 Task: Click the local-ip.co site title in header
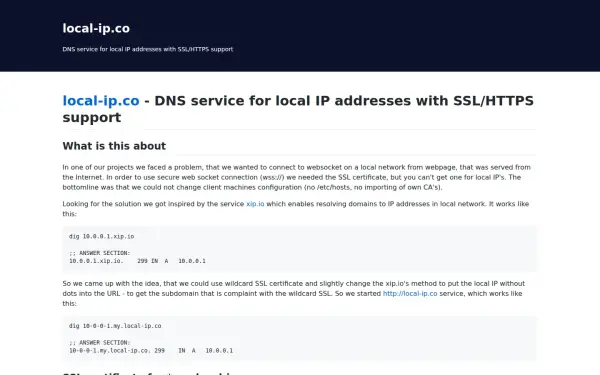pos(96,28)
